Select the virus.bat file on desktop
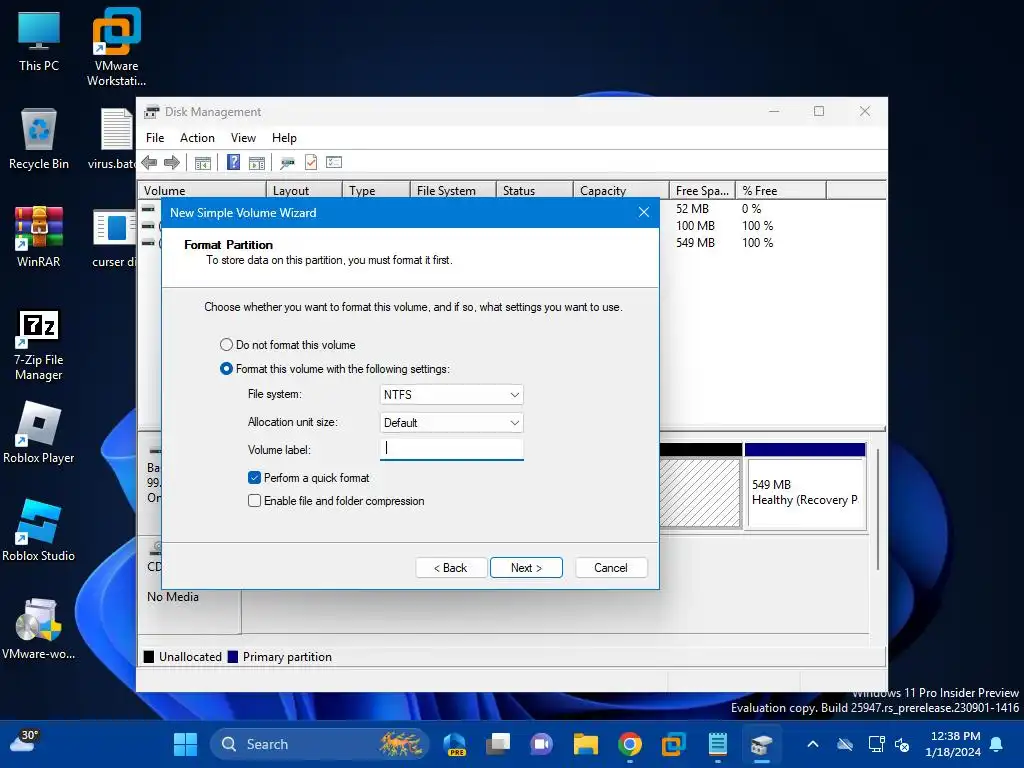 (x=112, y=139)
